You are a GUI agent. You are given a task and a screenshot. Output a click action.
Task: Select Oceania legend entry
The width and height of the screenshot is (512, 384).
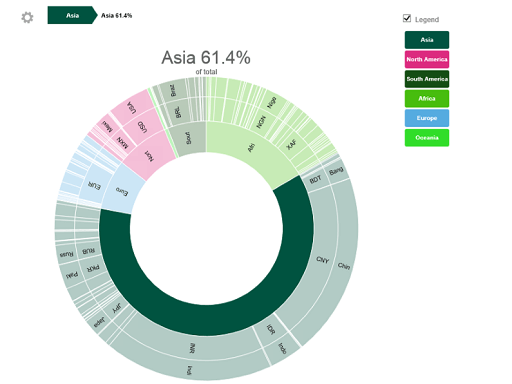[x=427, y=138]
